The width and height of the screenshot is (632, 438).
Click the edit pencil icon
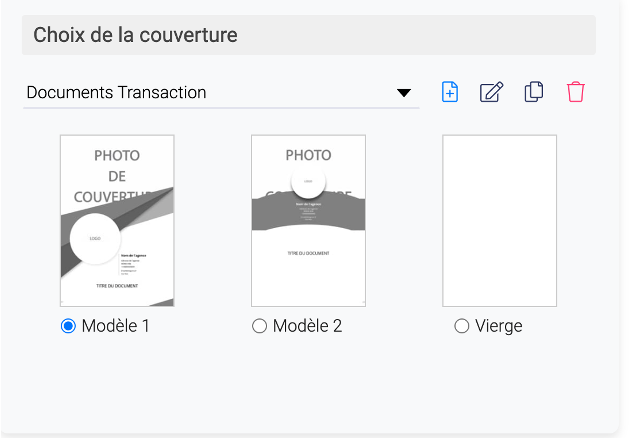pyautogui.click(x=491, y=92)
